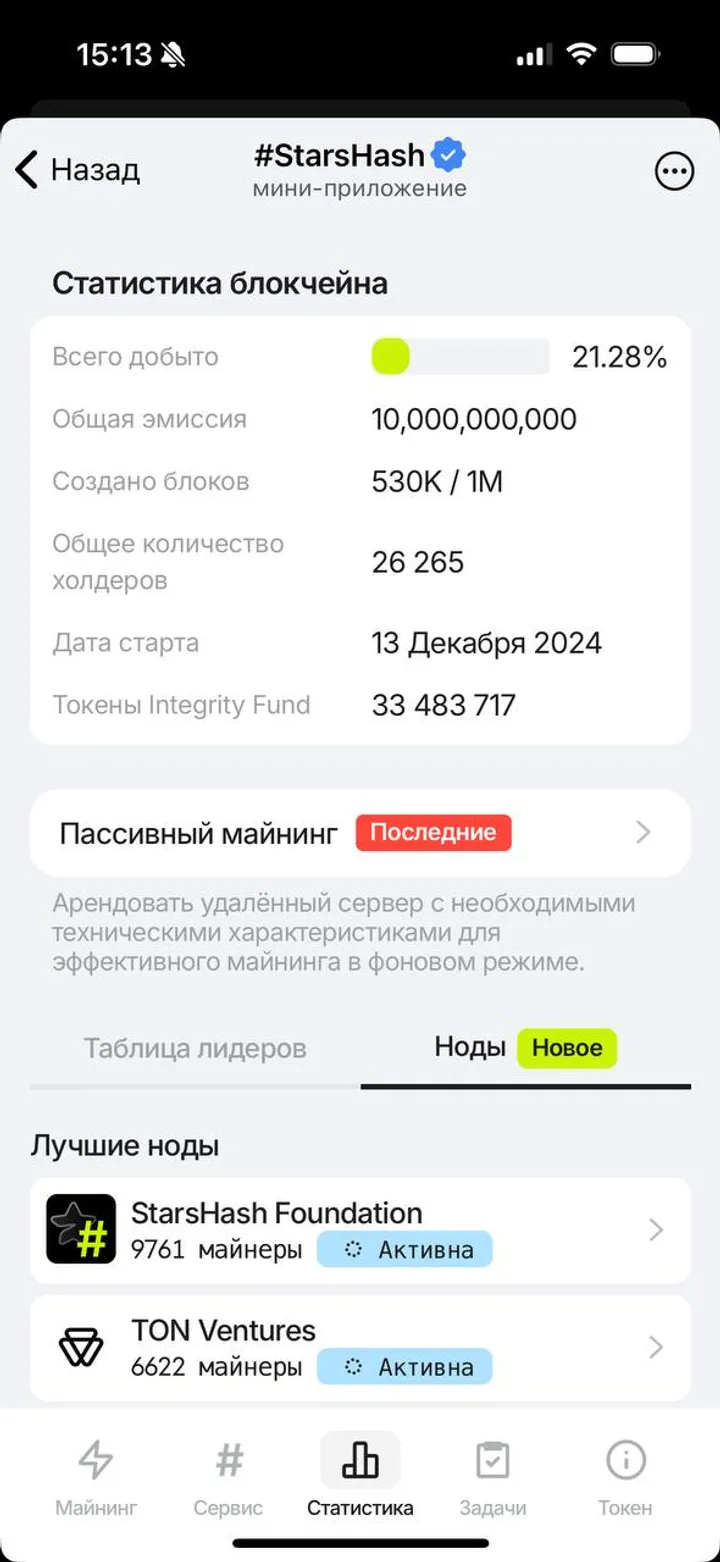The image size is (720, 1562).
Task: Open the Tasks clipboard icon
Action: coord(493,1461)
